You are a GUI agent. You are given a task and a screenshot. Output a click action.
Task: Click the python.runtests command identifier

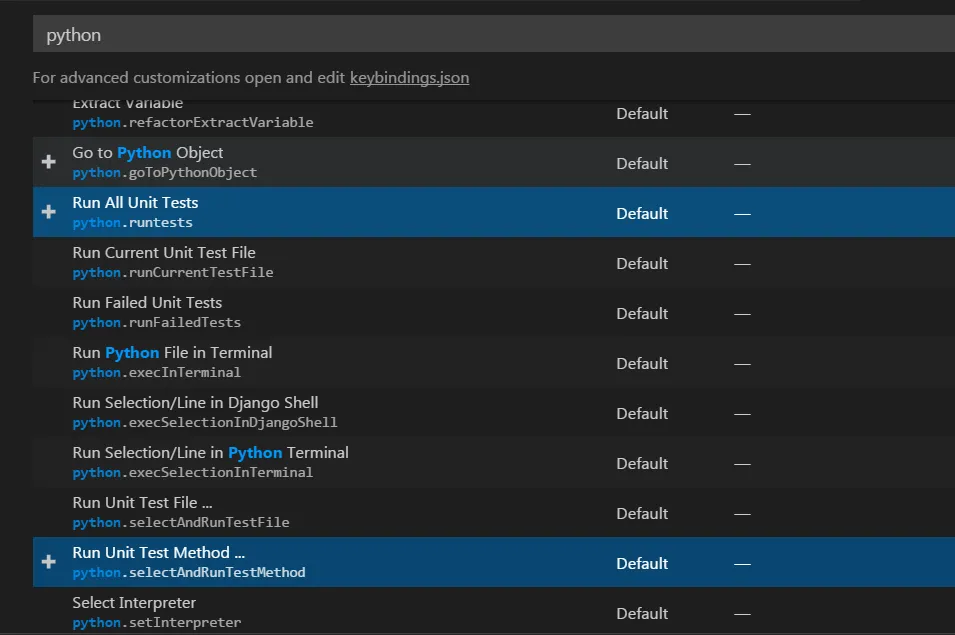point(132,222)
